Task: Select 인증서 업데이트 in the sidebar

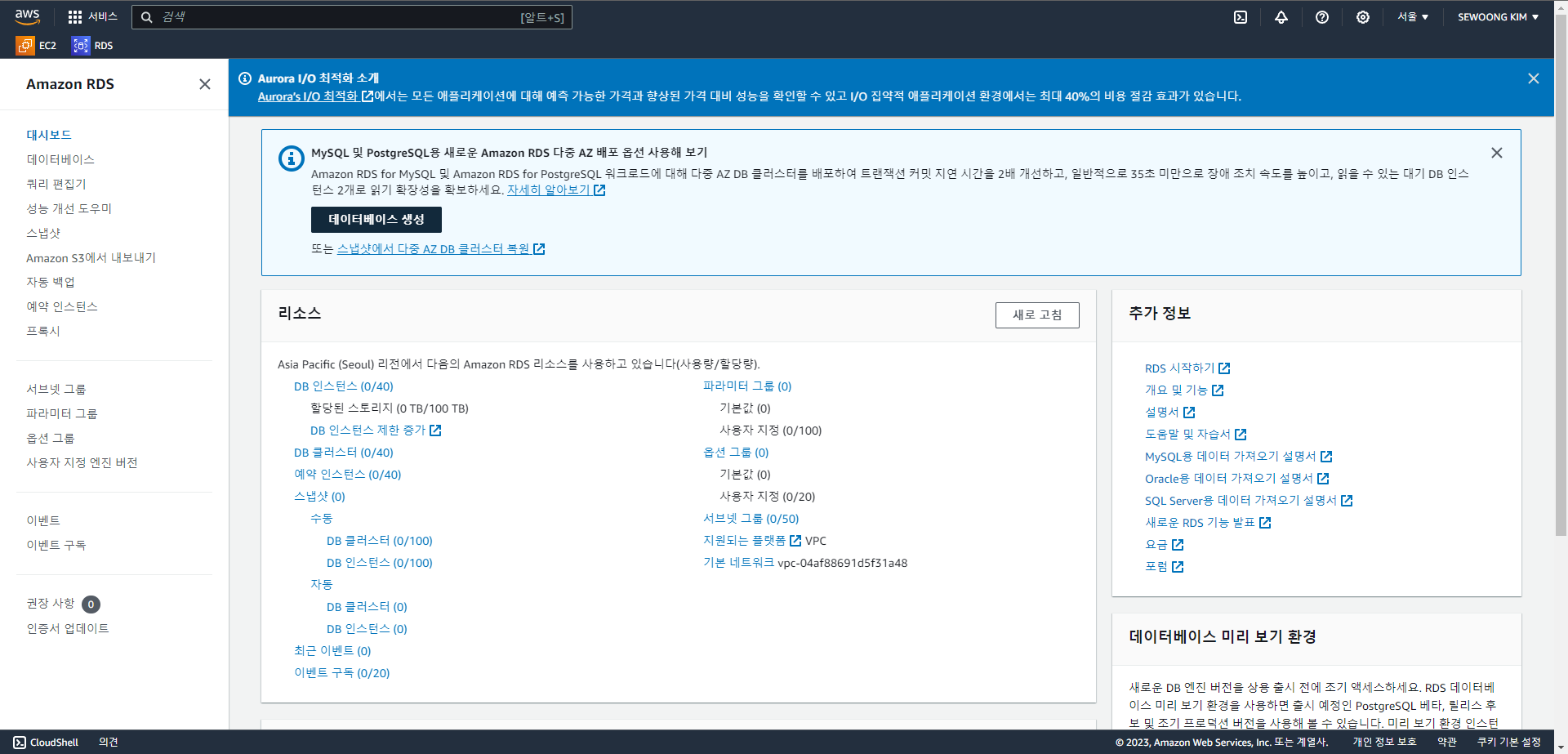Action: tap(68, 628)
